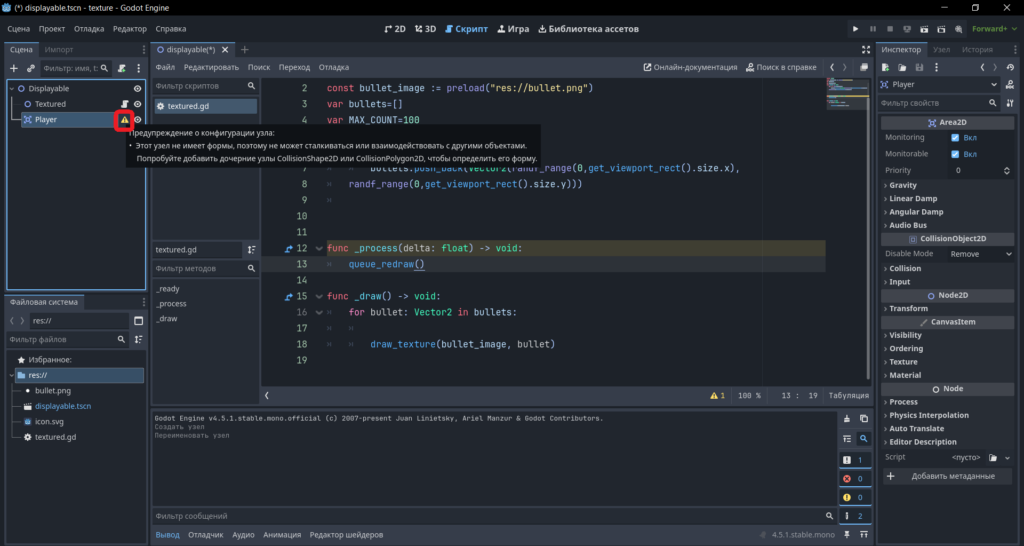Open the script icon on the Textured node
This screenshot has height=546, width=1024.
tap(125, 104)
